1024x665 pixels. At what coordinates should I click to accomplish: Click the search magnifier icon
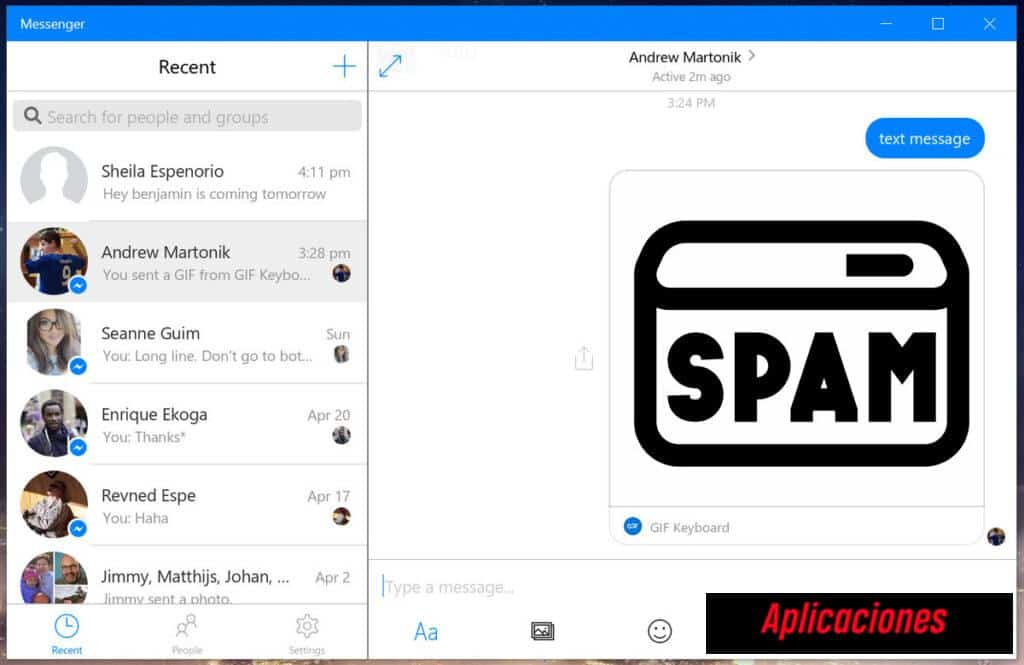coord(32,116)
